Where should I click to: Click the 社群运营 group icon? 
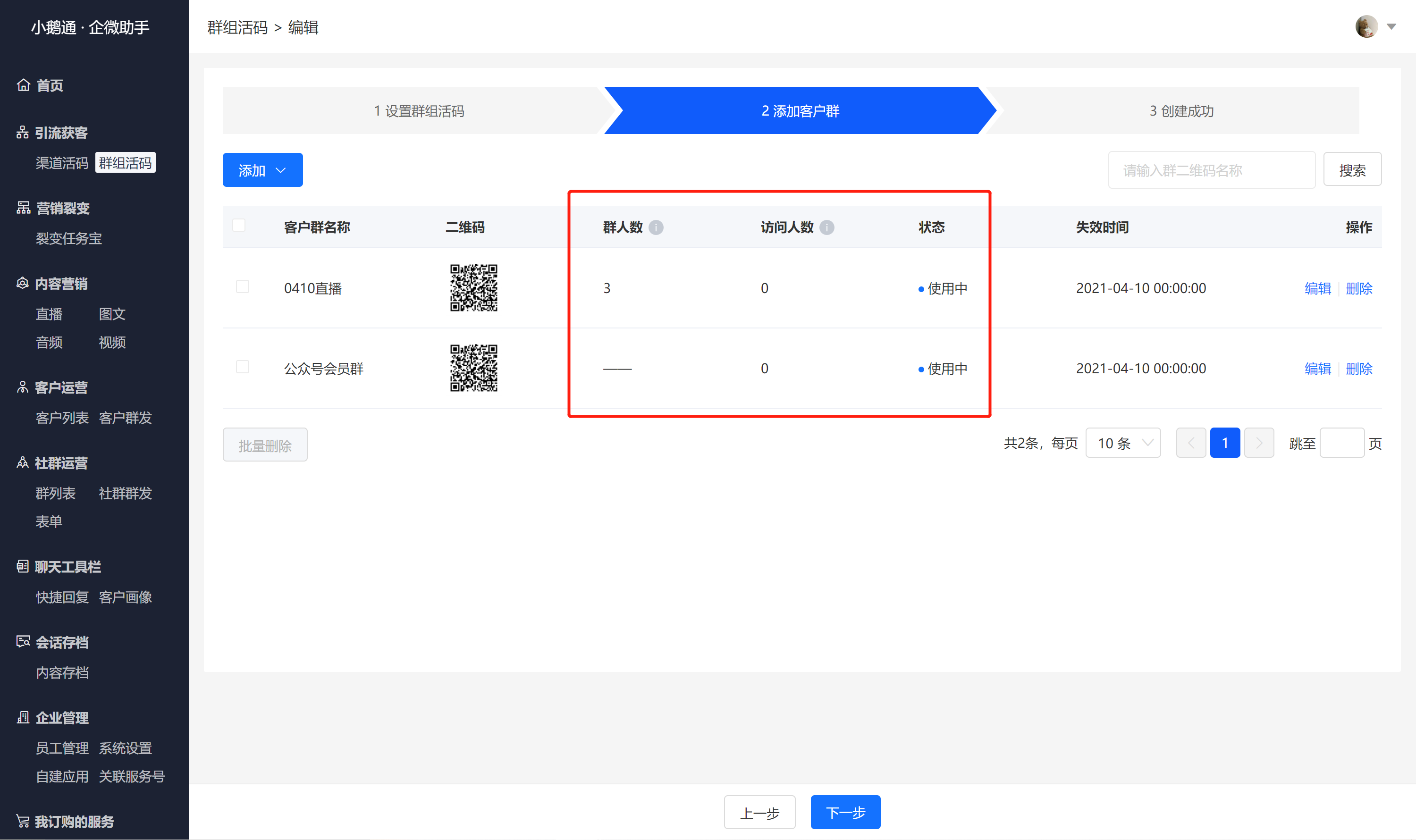pos(23,462)
